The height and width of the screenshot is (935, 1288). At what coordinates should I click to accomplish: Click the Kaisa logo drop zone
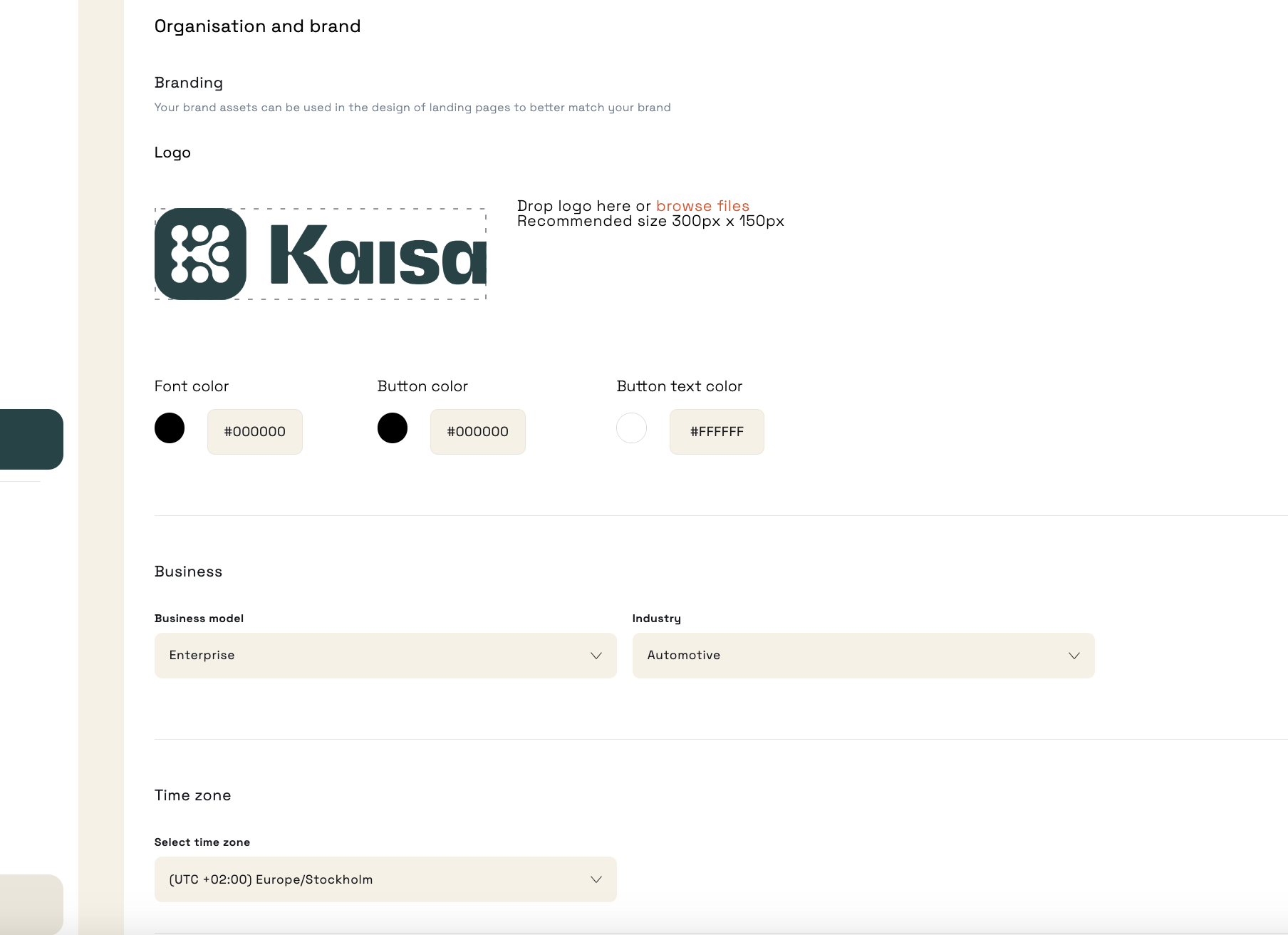[x=321, y=254]
